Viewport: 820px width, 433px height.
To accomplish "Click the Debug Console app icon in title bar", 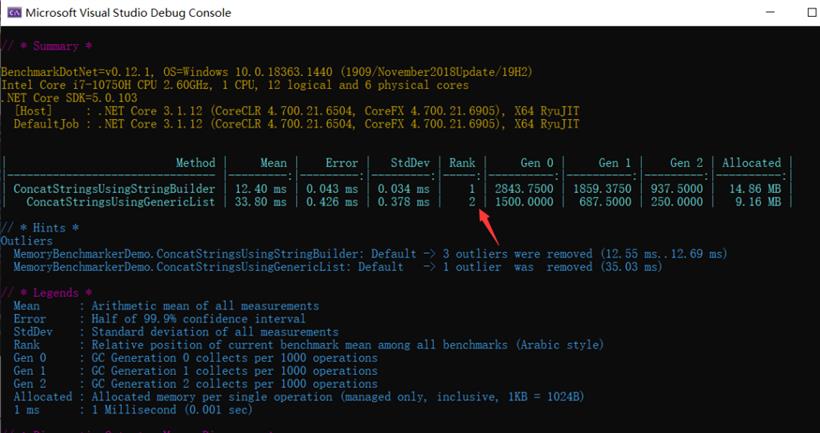I will [14, 13].
